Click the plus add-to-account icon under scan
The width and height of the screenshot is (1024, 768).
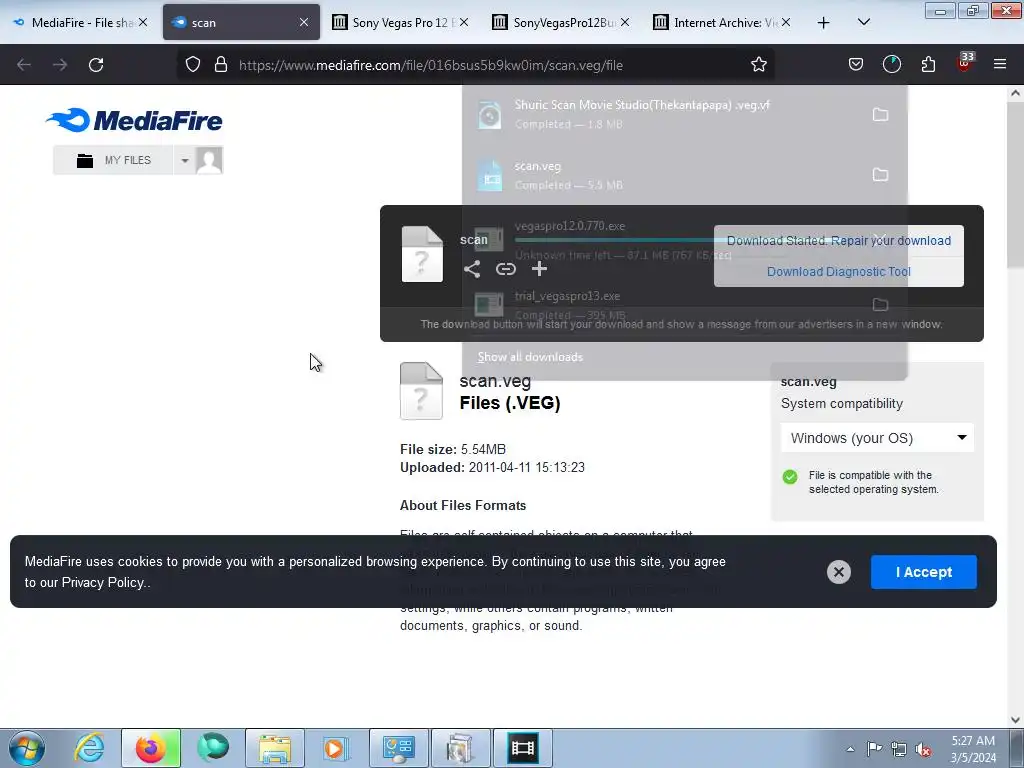(x=539, y=269)
